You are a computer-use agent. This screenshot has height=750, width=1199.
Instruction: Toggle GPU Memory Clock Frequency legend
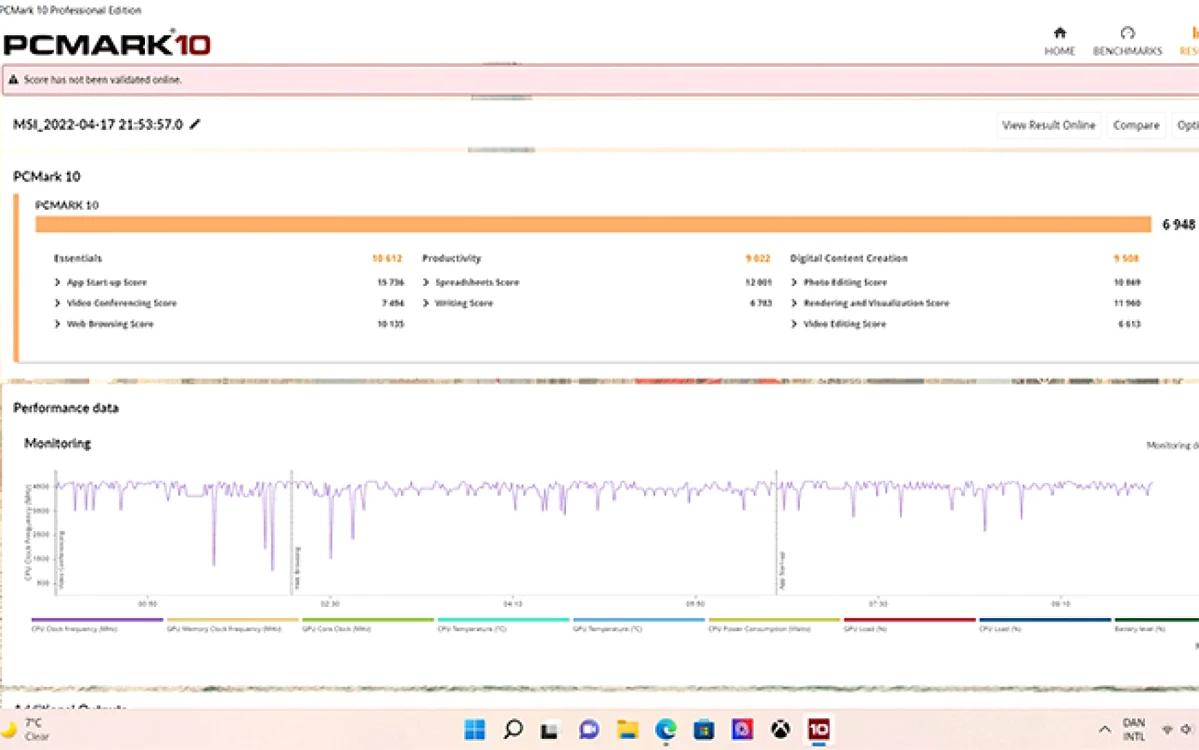click(232, 625)
